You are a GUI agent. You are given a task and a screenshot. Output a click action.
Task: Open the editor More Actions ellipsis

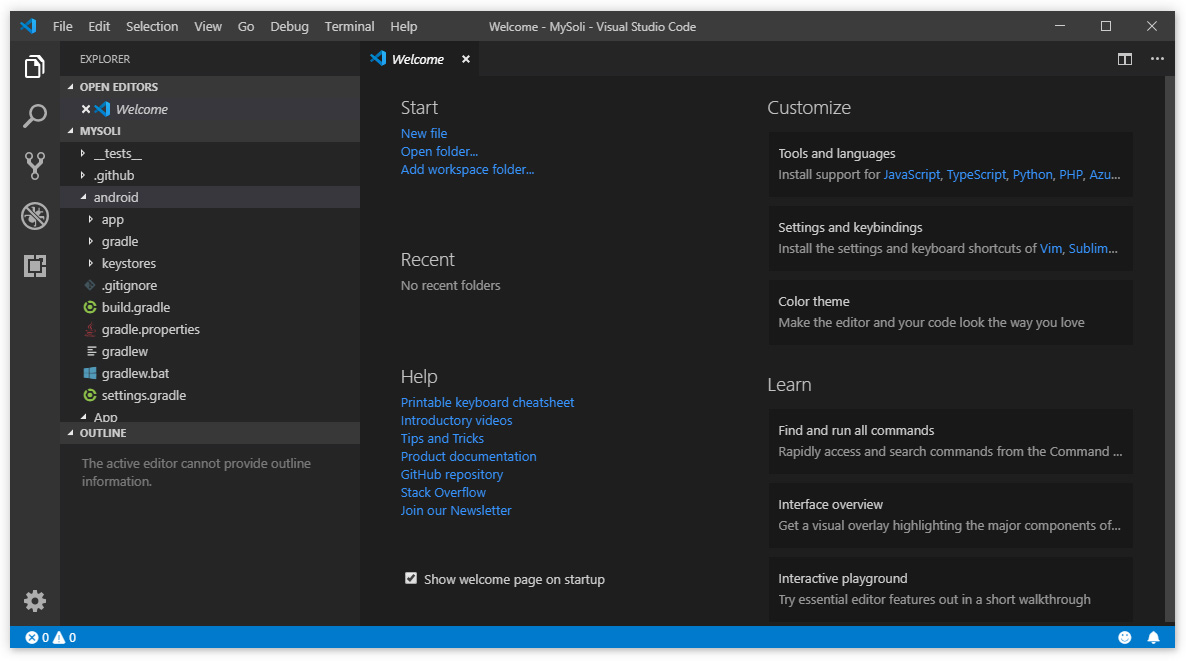1157,59
